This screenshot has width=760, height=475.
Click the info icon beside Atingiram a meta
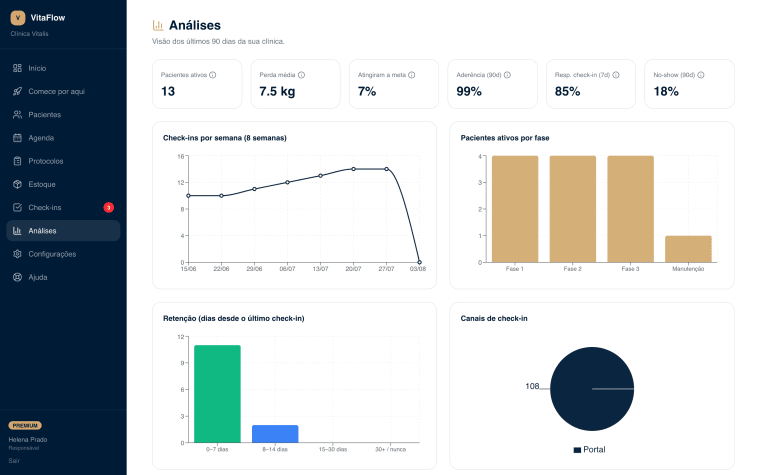point(412,75)
